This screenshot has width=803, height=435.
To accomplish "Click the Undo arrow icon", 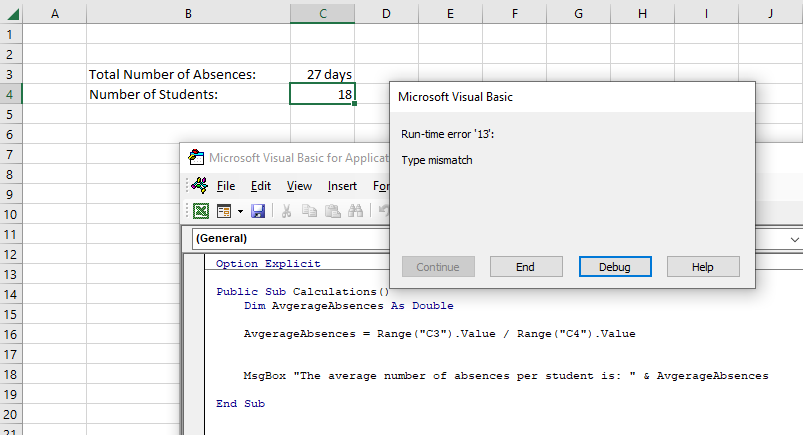I will [384, 211].
